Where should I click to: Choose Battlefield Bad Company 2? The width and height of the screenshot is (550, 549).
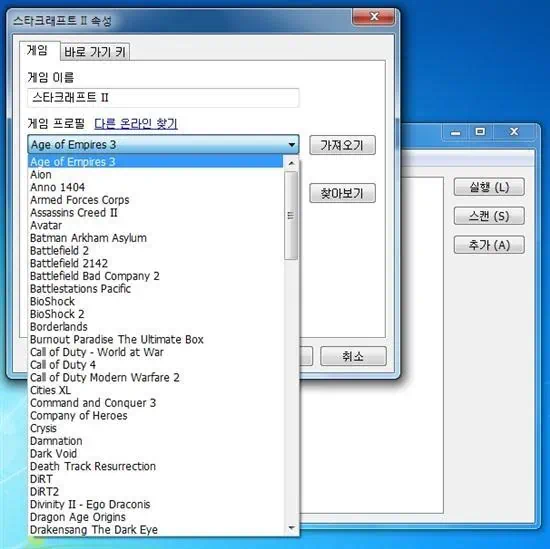156,276
